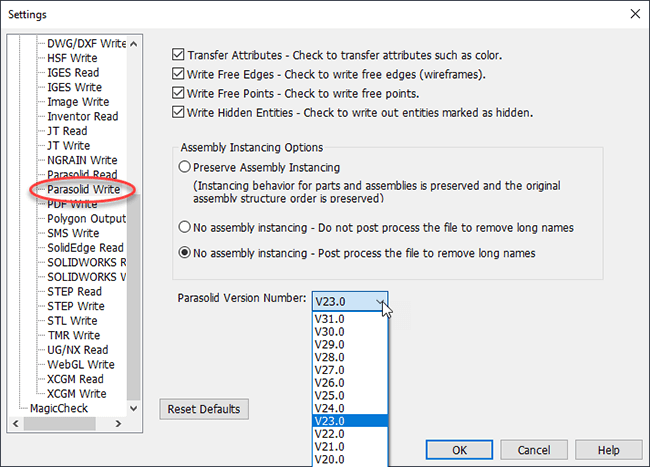Select MagicCheck tree node
Viewport: 650px width, 467px height.
pos(59,408)
